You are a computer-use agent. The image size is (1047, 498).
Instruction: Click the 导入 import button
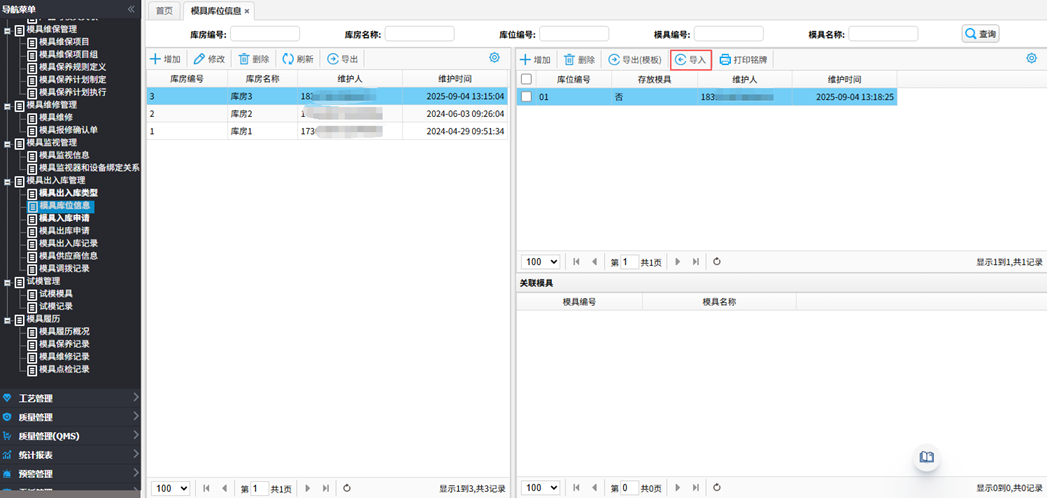(x=690, y=60)
